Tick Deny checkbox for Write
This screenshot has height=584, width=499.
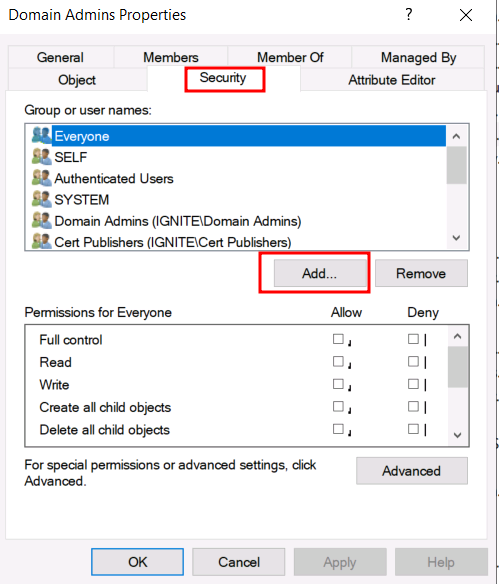tap(413, 384)
